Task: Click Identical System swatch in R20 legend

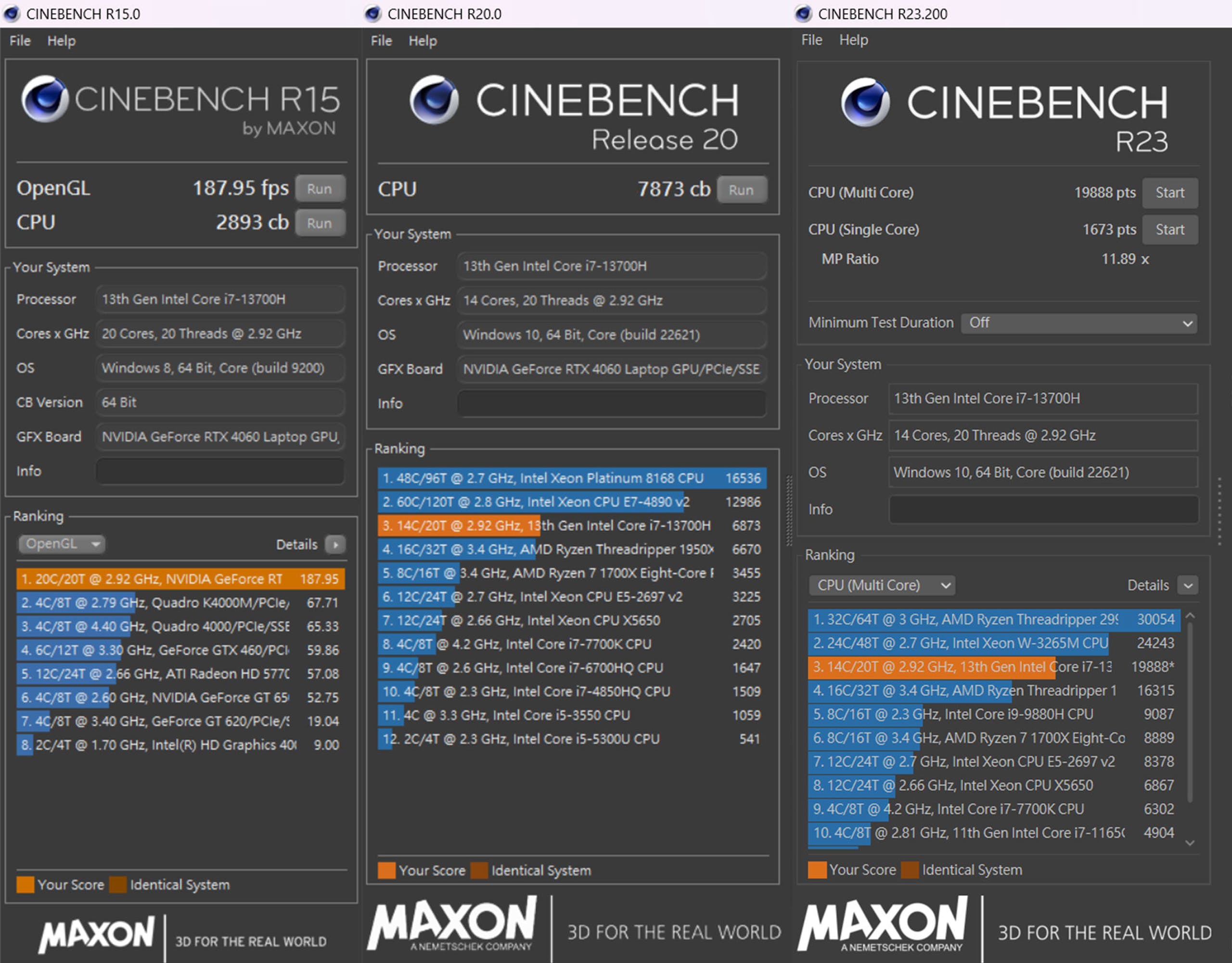Action: pos(479,871)
